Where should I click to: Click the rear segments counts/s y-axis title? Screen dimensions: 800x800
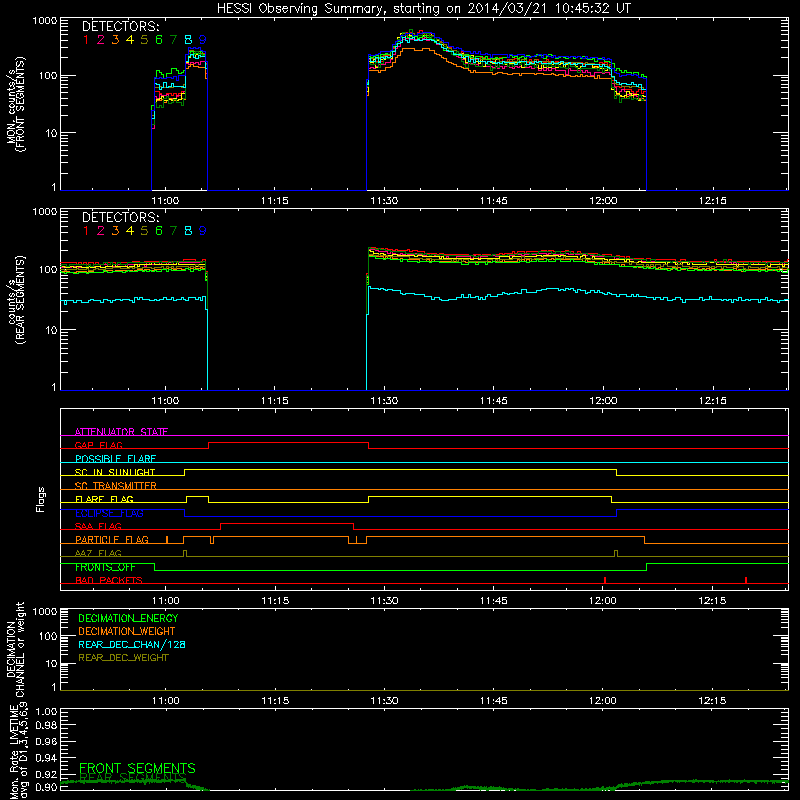tap(15, 300)
